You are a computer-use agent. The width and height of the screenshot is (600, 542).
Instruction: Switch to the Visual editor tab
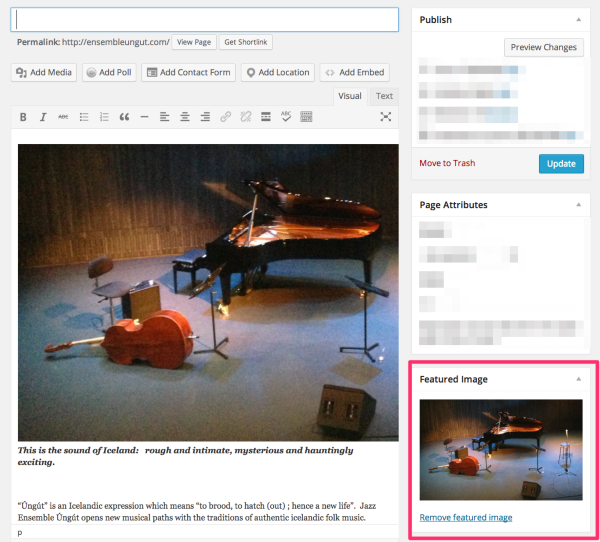(350, 96)
